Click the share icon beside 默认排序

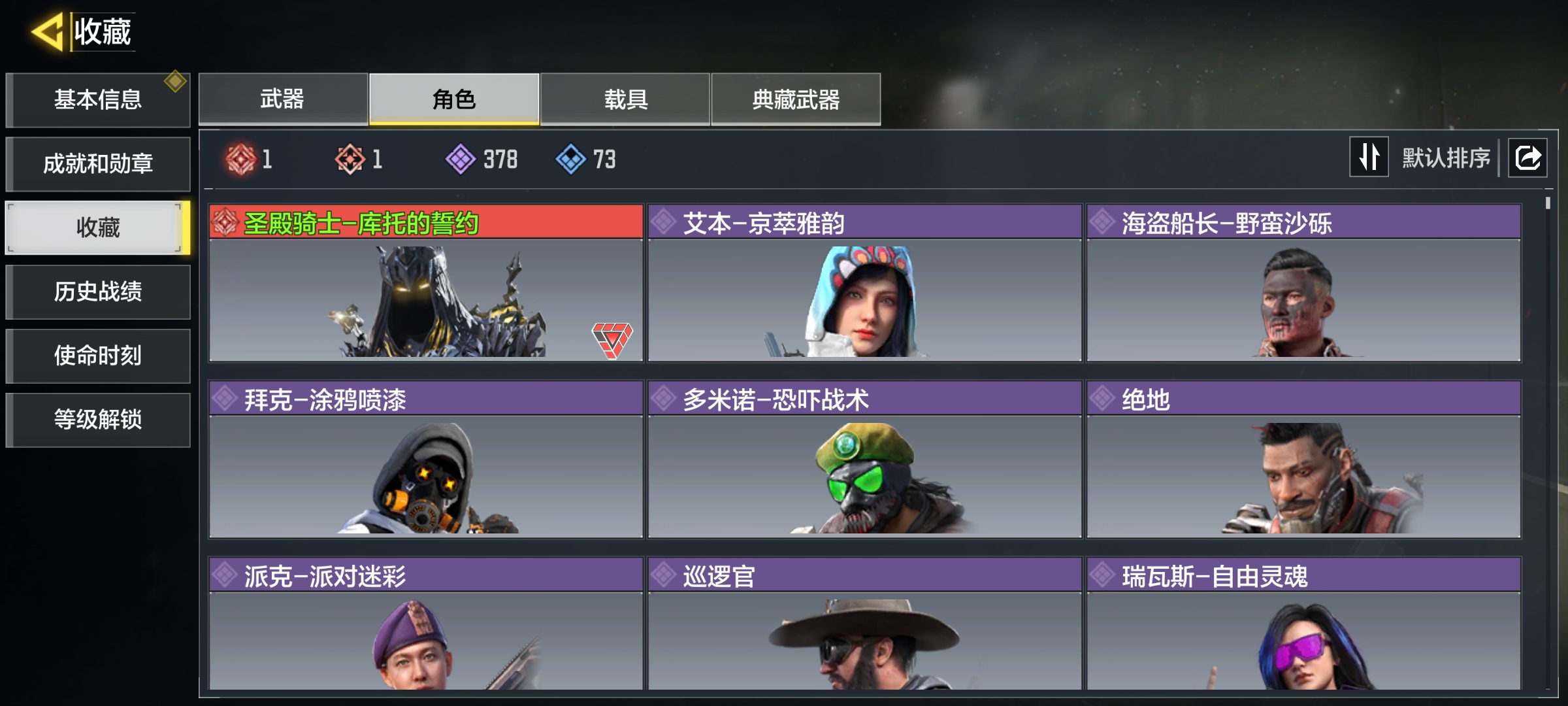click(x=1527, y=158)
